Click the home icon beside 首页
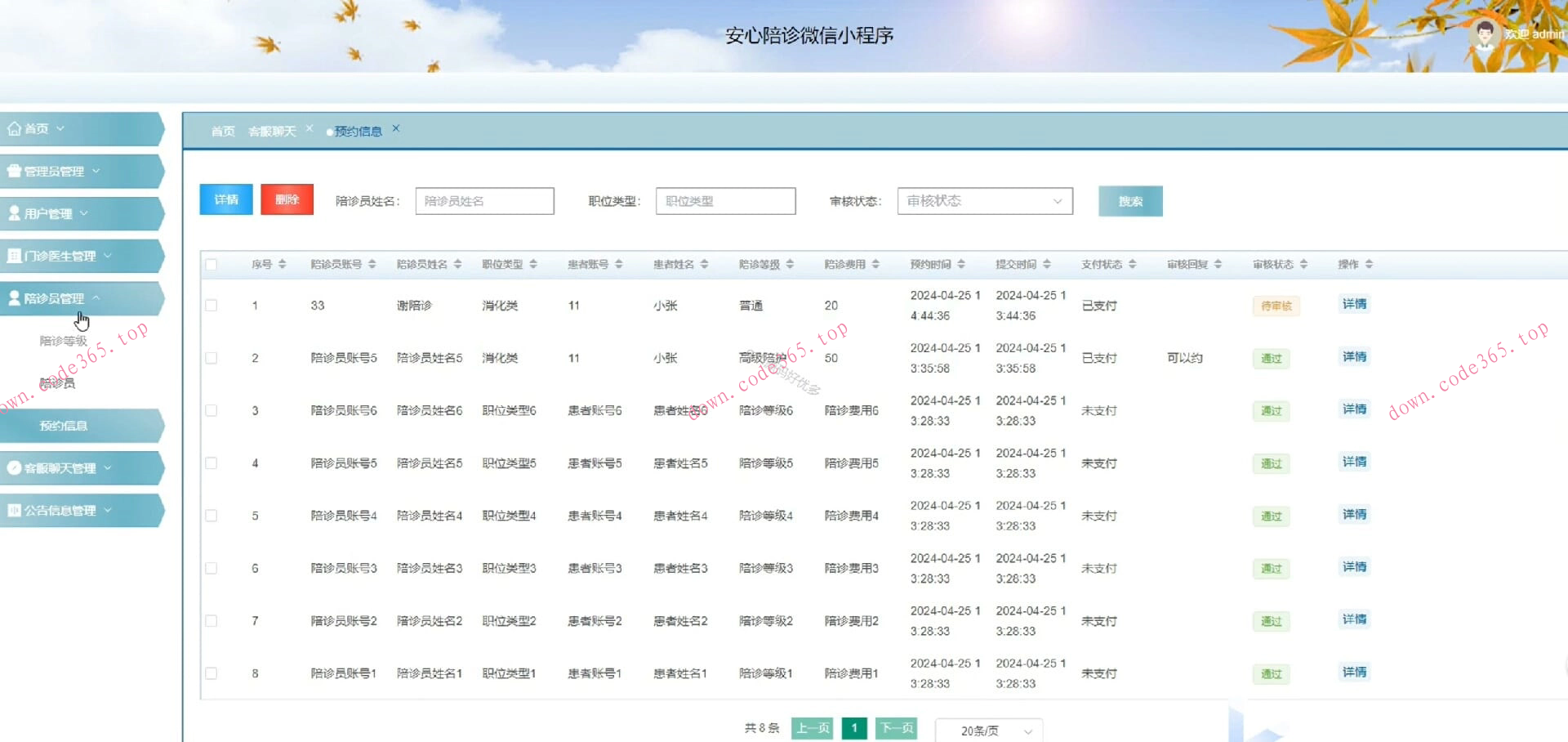The height and width of the screenshot is (742, 1568). point(13,128)
